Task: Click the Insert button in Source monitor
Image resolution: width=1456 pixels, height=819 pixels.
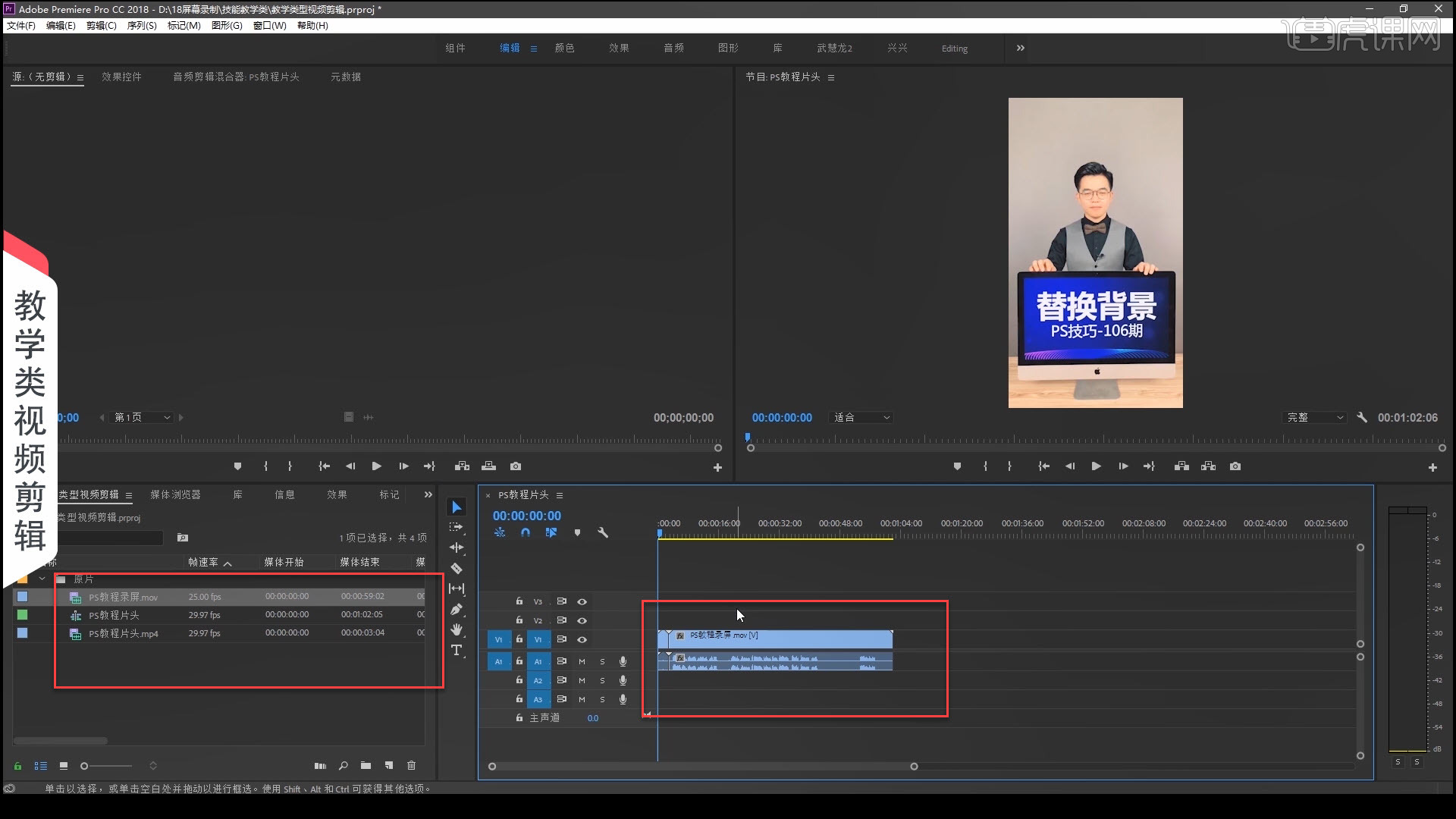Action: coord(462,466)
